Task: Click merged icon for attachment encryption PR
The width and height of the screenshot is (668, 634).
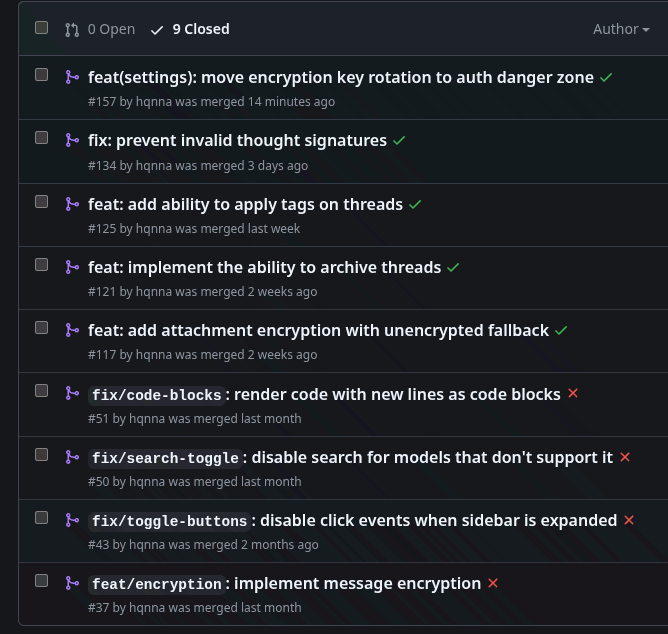Action: [x=71, y=330]
